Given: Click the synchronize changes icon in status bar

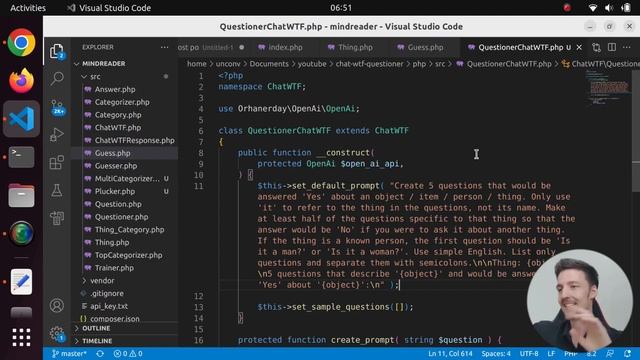Looking at the screenshot, I should 100,353.
